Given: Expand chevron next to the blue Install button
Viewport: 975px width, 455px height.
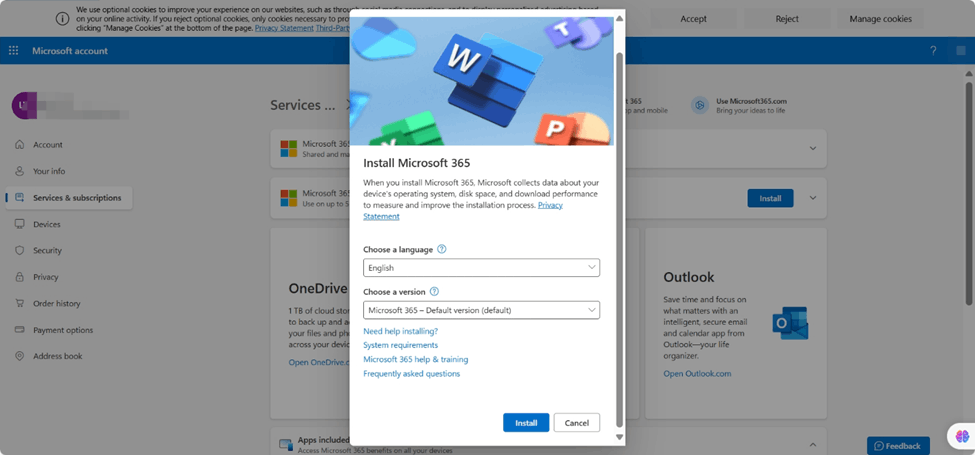Looking at the screenshot, I should click(813, 198).
